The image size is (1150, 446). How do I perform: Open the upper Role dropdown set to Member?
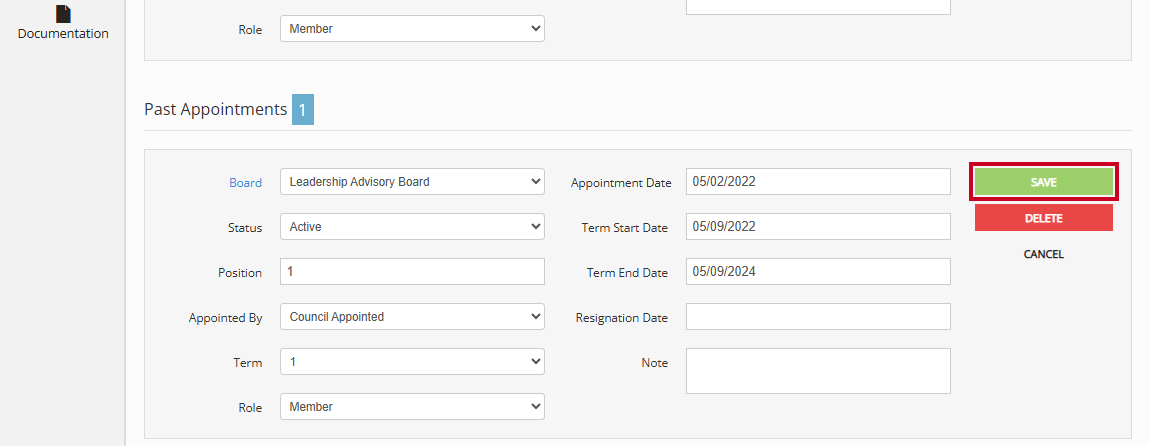412,29
